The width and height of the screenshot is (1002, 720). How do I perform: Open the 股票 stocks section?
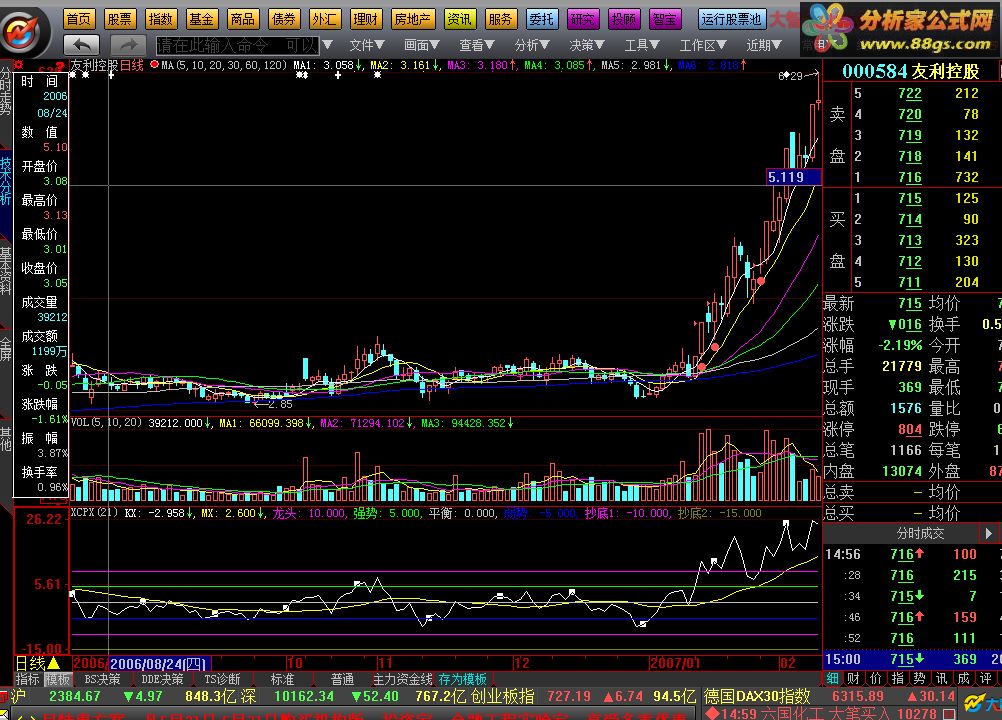[119, 19]
